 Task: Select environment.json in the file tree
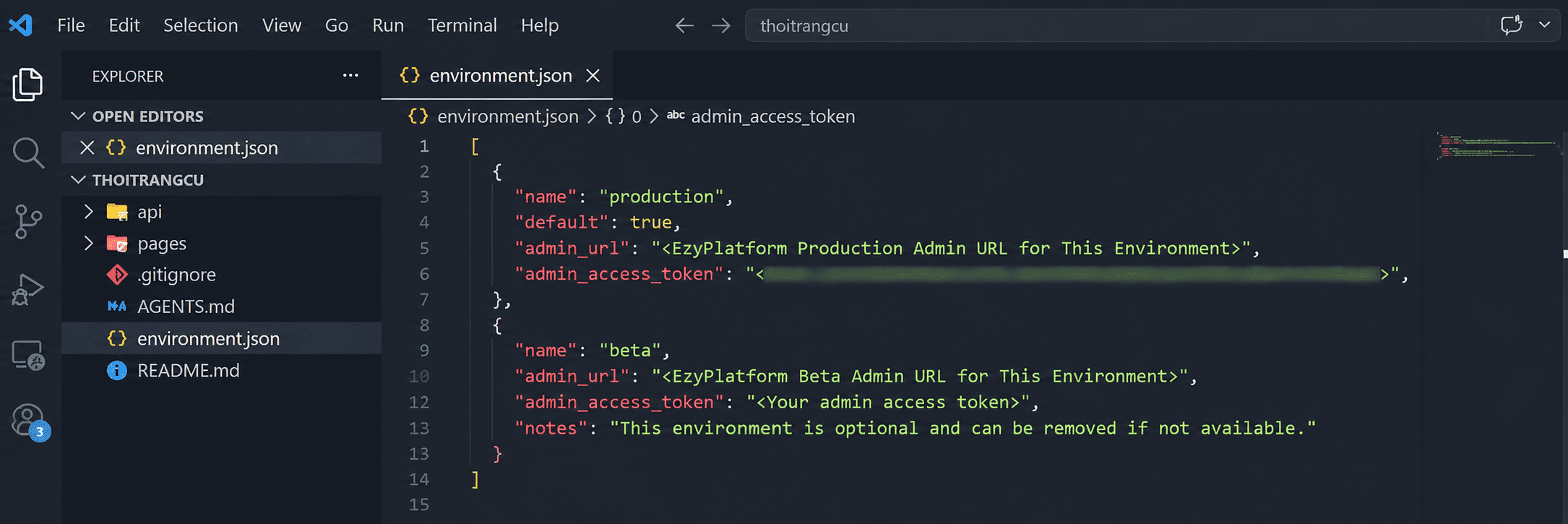222,338
